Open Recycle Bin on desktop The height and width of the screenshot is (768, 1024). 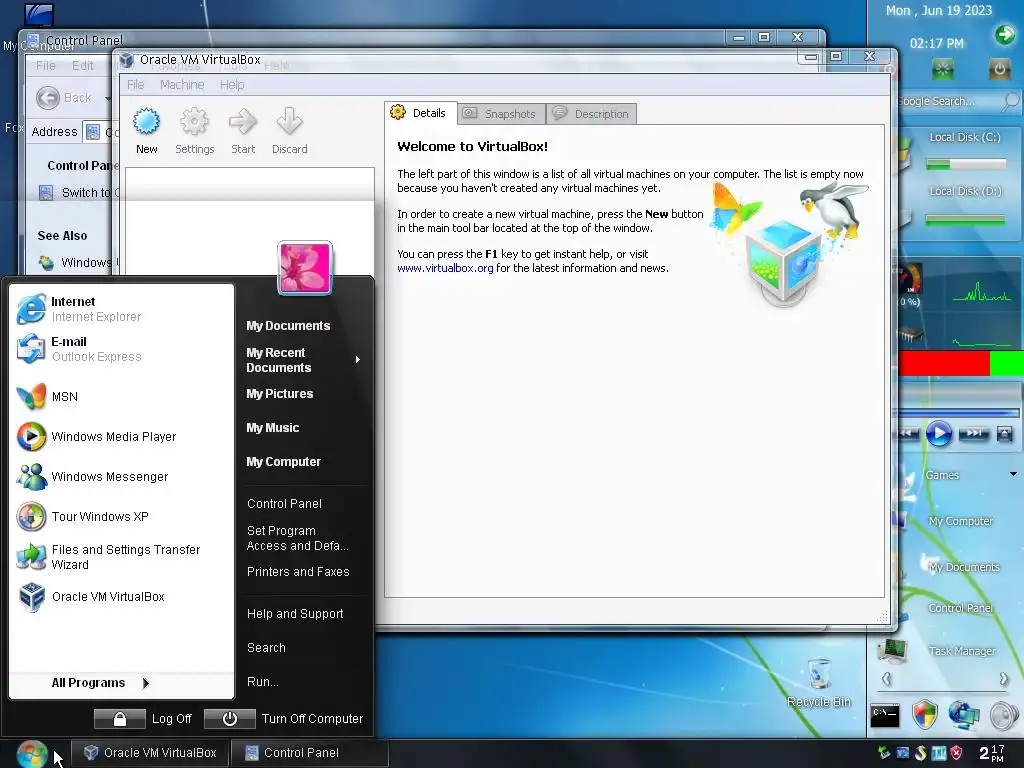tap(819, 683)
